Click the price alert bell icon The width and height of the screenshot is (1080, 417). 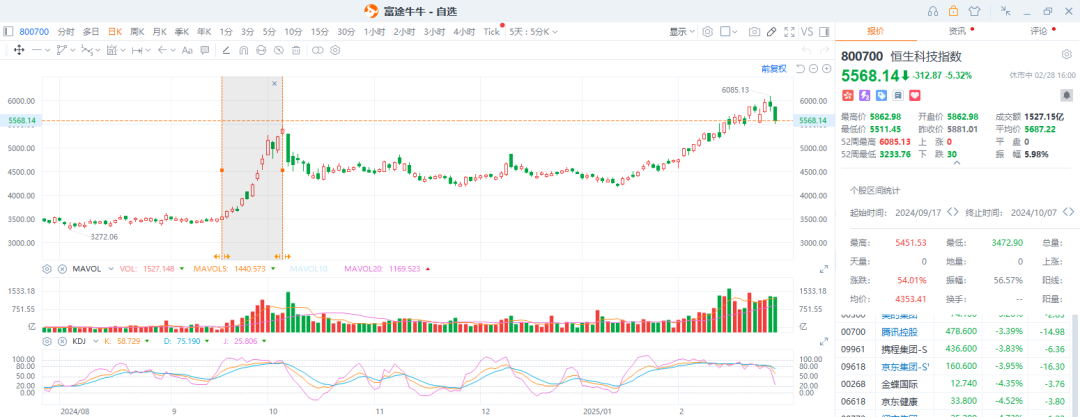pyautogui.click(x=1067, y=94)
